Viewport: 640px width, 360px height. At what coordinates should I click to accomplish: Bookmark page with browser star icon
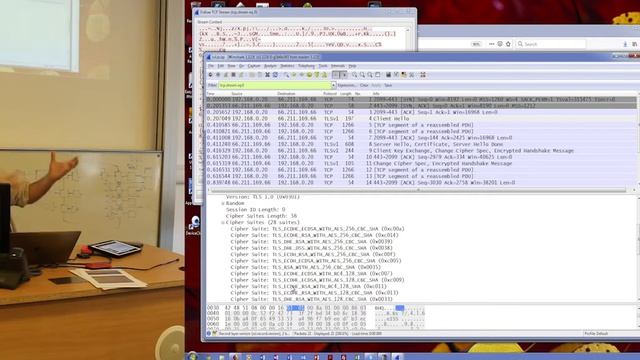coord(508,44)
